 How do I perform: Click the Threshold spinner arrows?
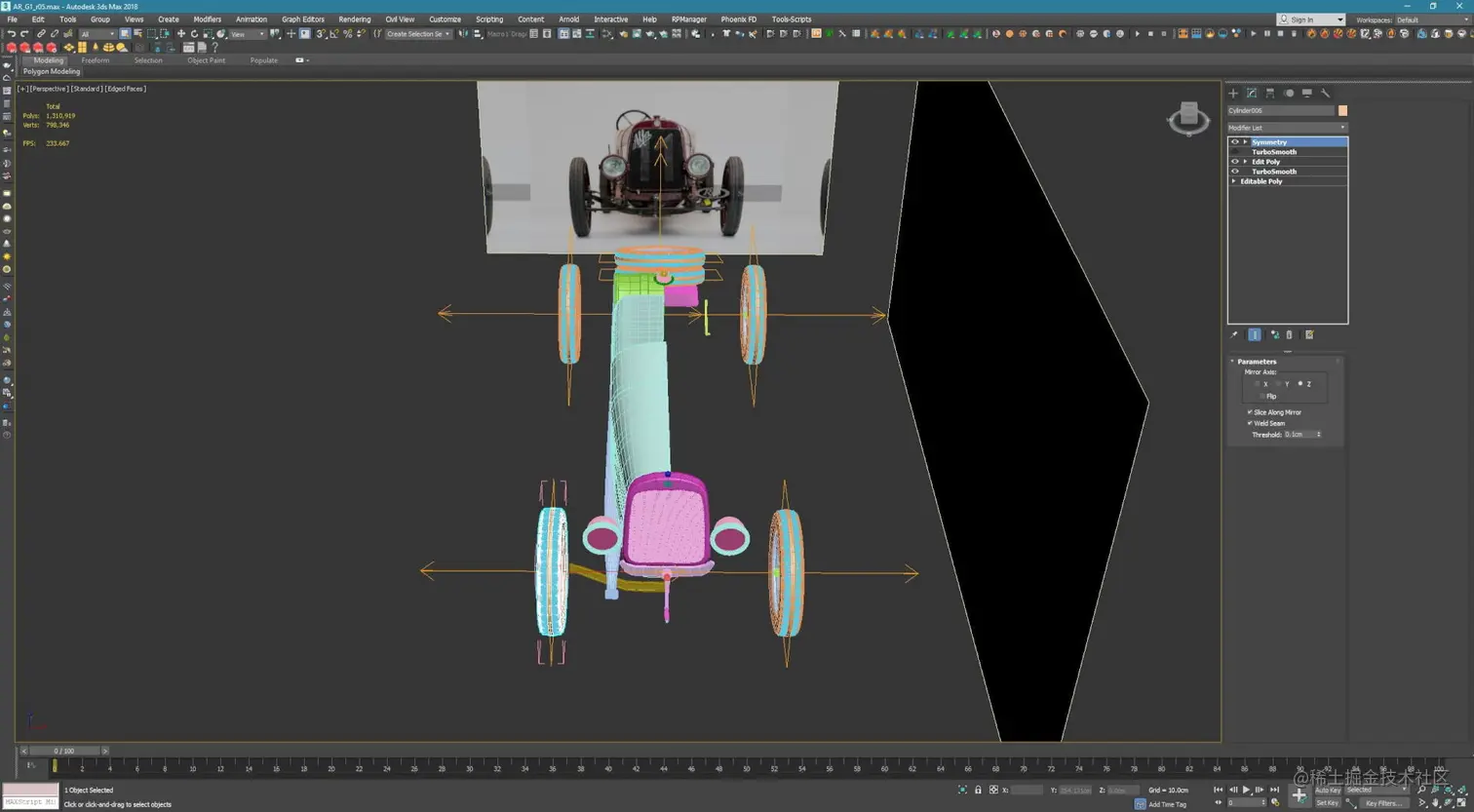(1319, 435)
